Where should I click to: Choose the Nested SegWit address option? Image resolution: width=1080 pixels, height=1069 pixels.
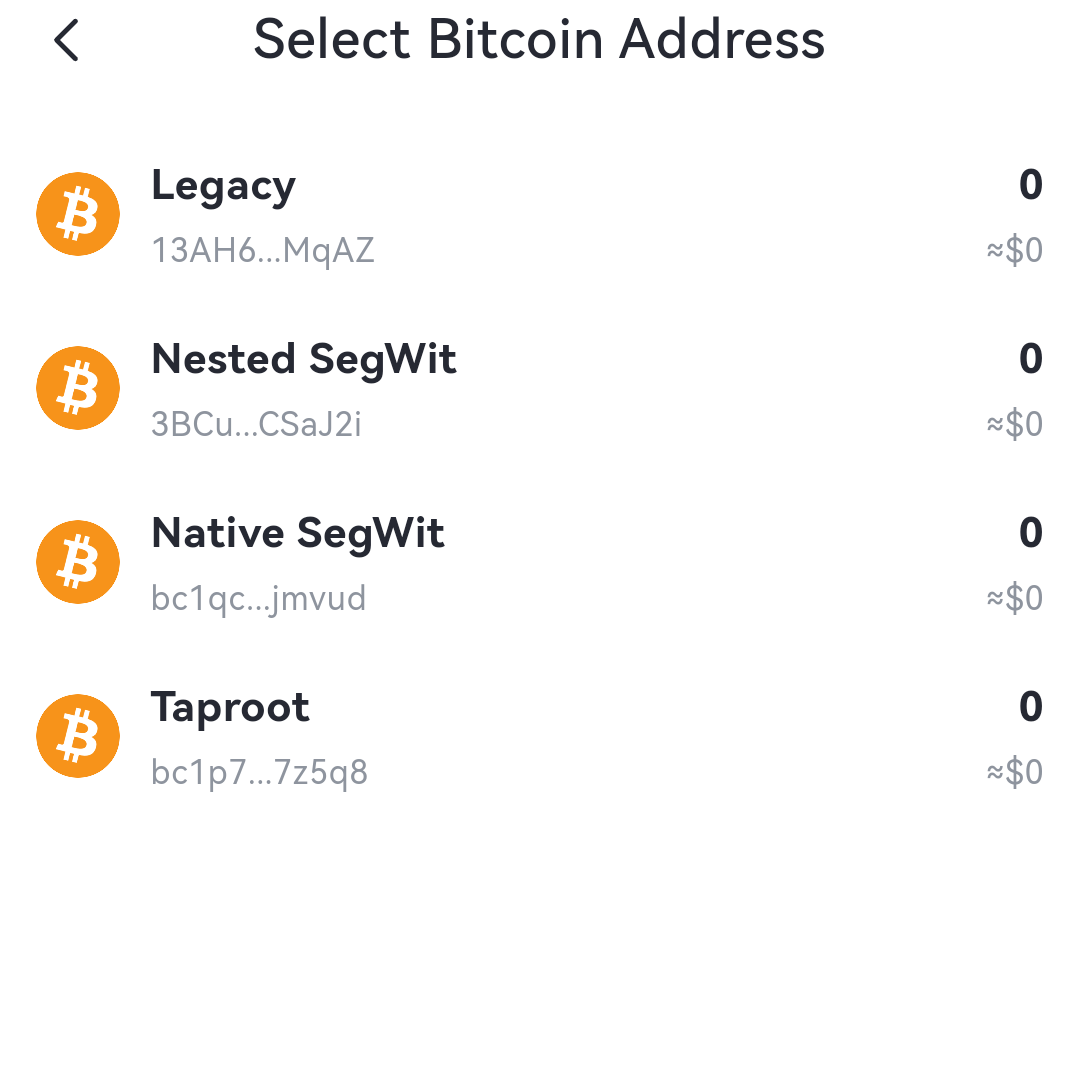(303, 359)
